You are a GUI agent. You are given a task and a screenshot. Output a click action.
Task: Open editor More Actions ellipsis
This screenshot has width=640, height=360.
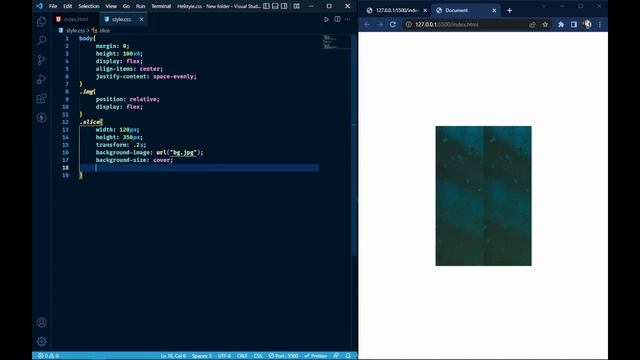pos(347,19)
